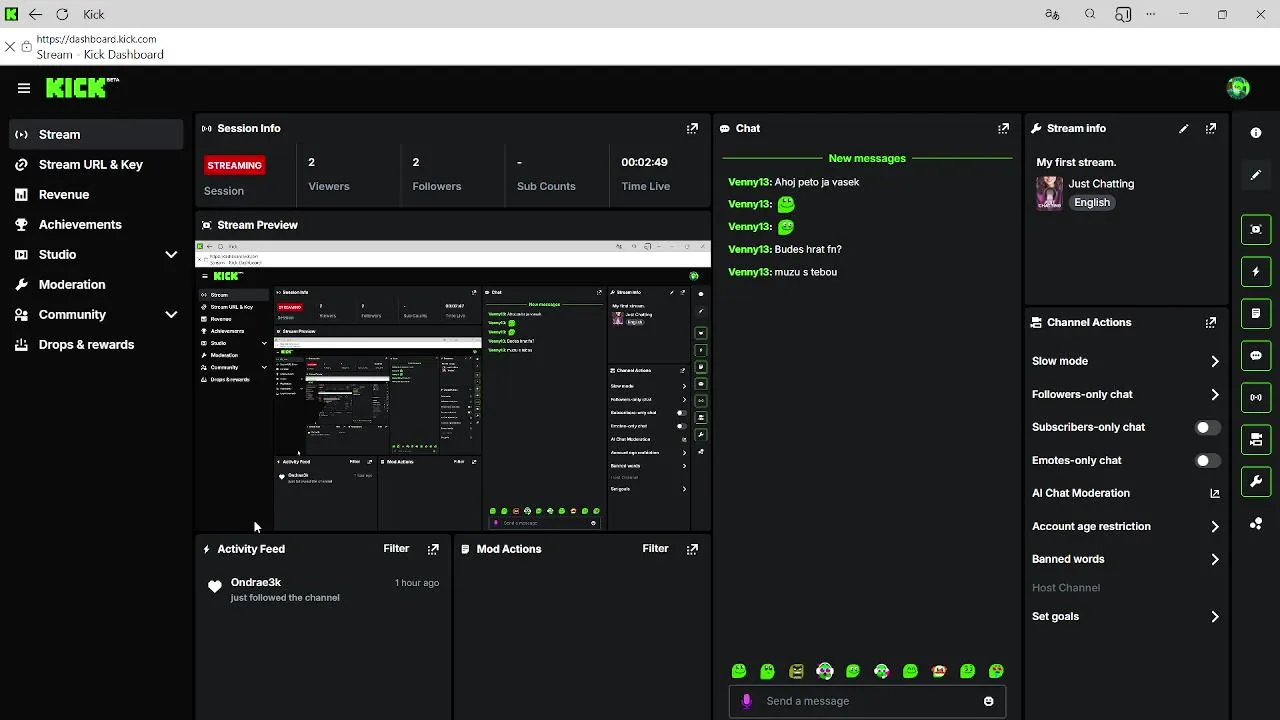Expand the Studio sidebar section
Viewport: 1280px width, 720px height.
[x=171, y=255]
